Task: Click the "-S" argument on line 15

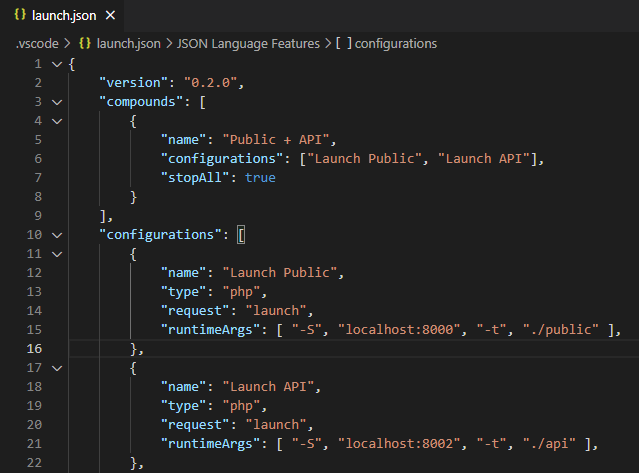Action: coord(306,330)
